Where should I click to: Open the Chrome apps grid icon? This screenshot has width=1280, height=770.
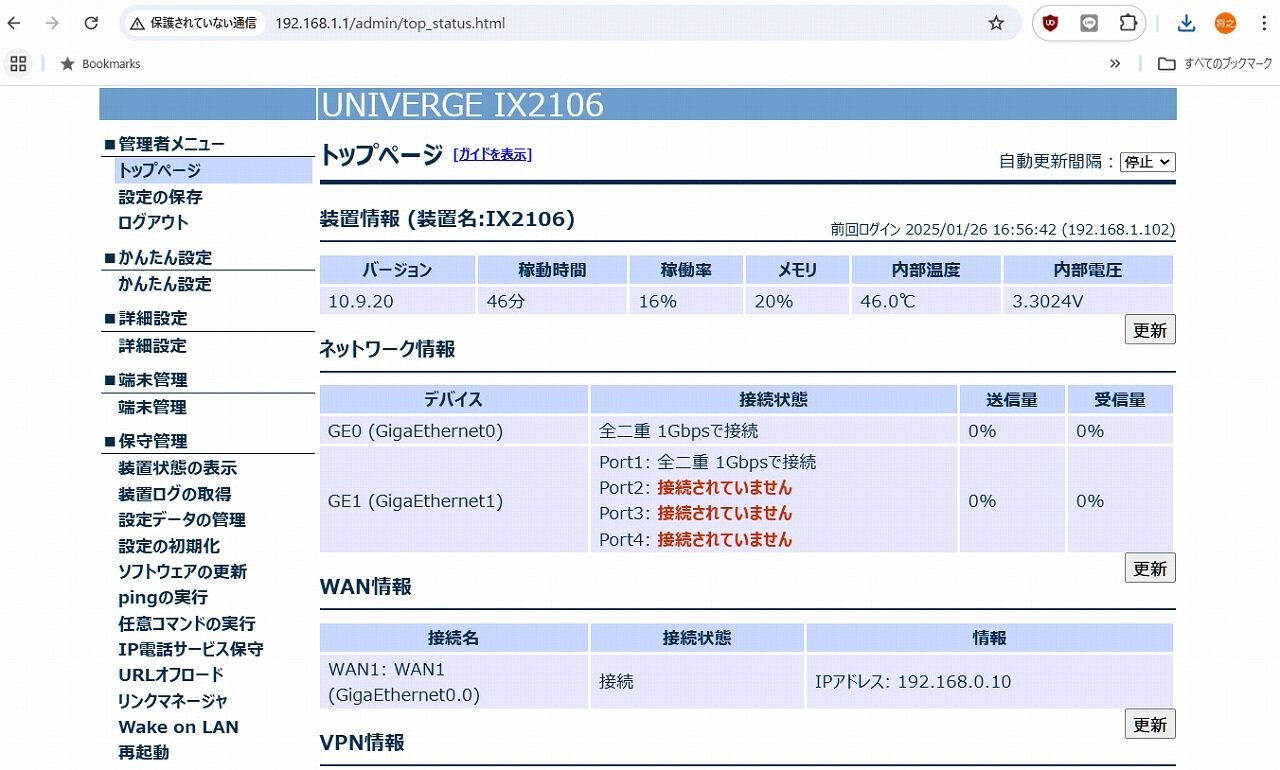(18, 64)
